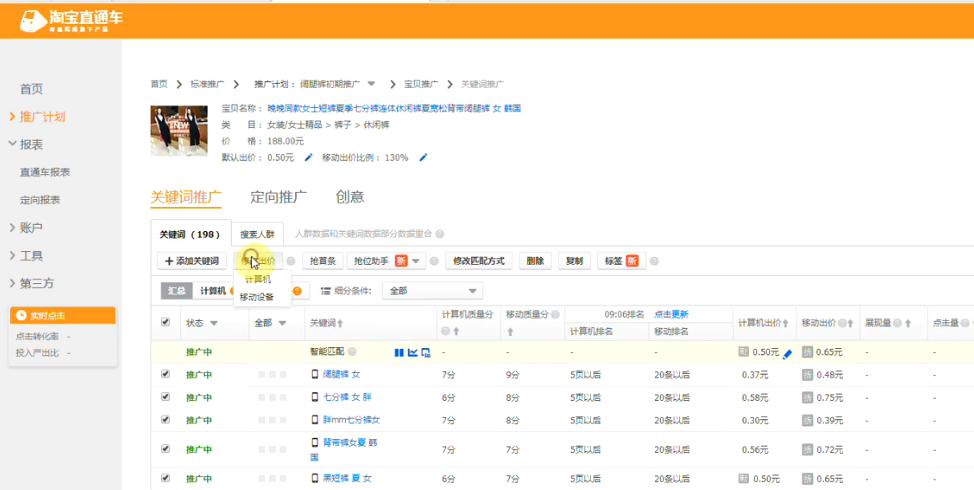Click the 添加关键词 button
Image resolution: width=974 pixels, height=490 pixels.
192,261
